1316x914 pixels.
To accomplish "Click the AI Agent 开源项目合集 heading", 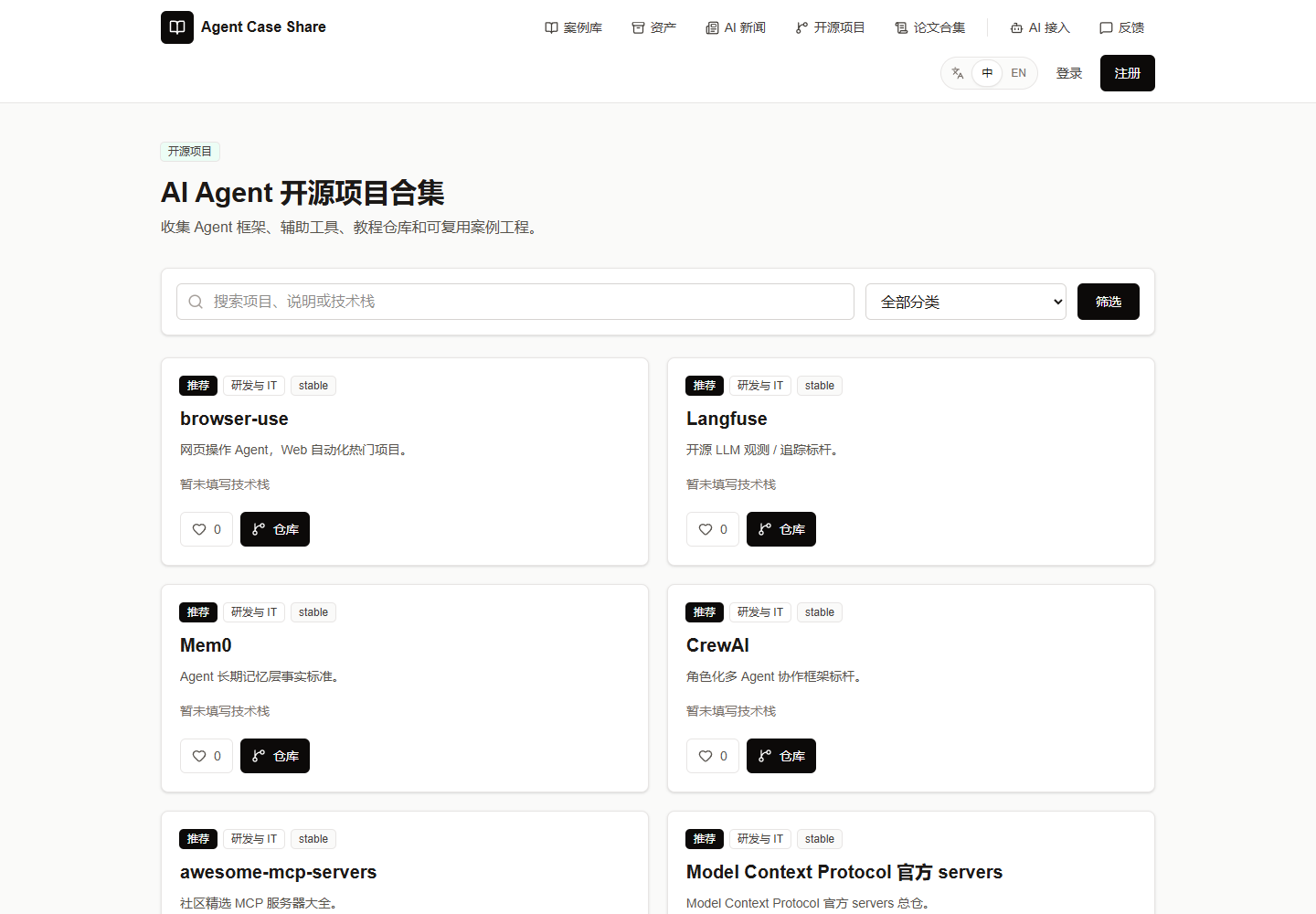I will tap(302, 193).
